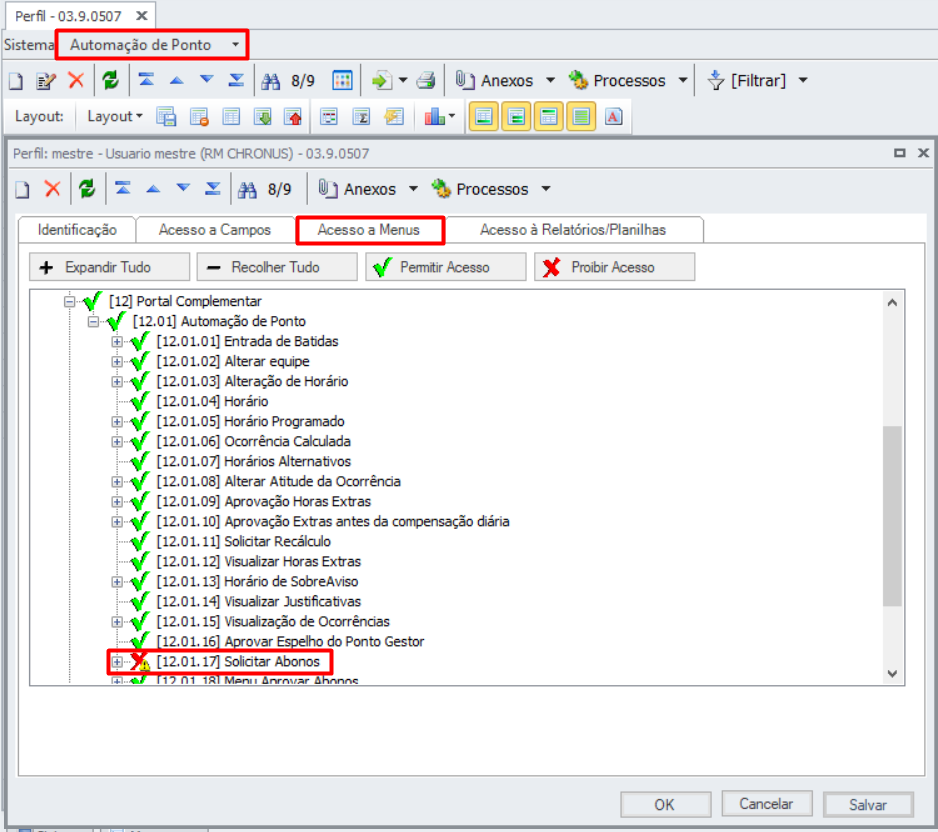Click the grid view icon beside 8/9

(x=342, y=80)
